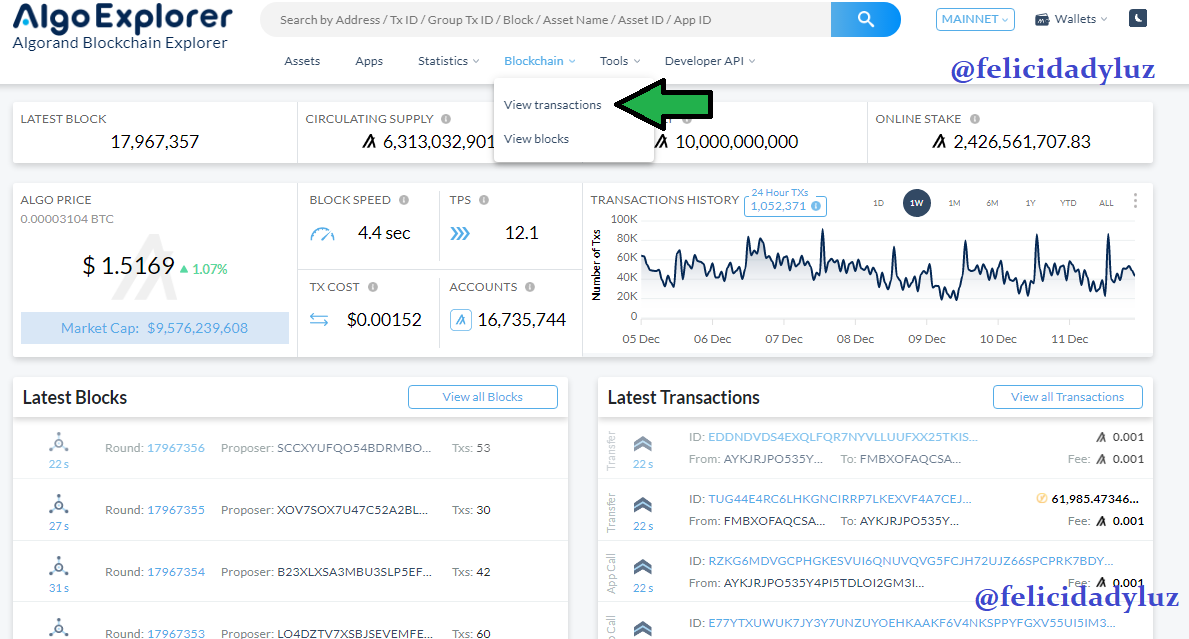Click Circulating Supply info icon
This screenshot has height=639, width=1189.
pos(446,119)
